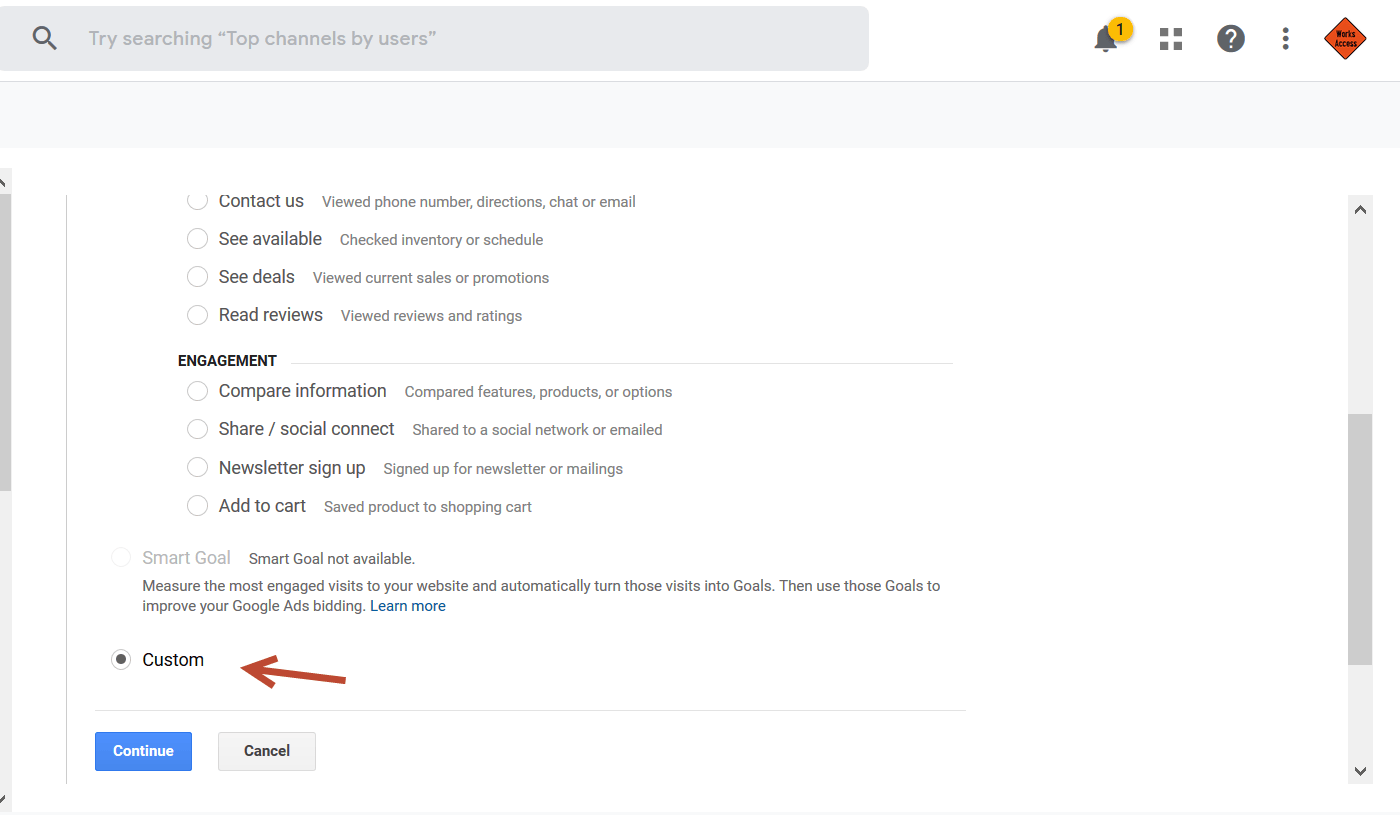Select the Share / social connect goal

coord(197,428)
